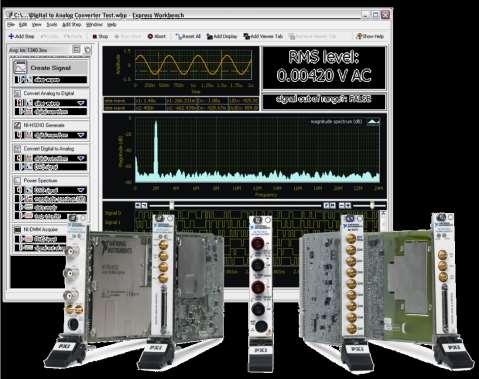Image resolution: width=479 pixels, height=379 pixels.
Task: Click the magnitude spectrum legend swatch
Action: click(x=373, y=122)
